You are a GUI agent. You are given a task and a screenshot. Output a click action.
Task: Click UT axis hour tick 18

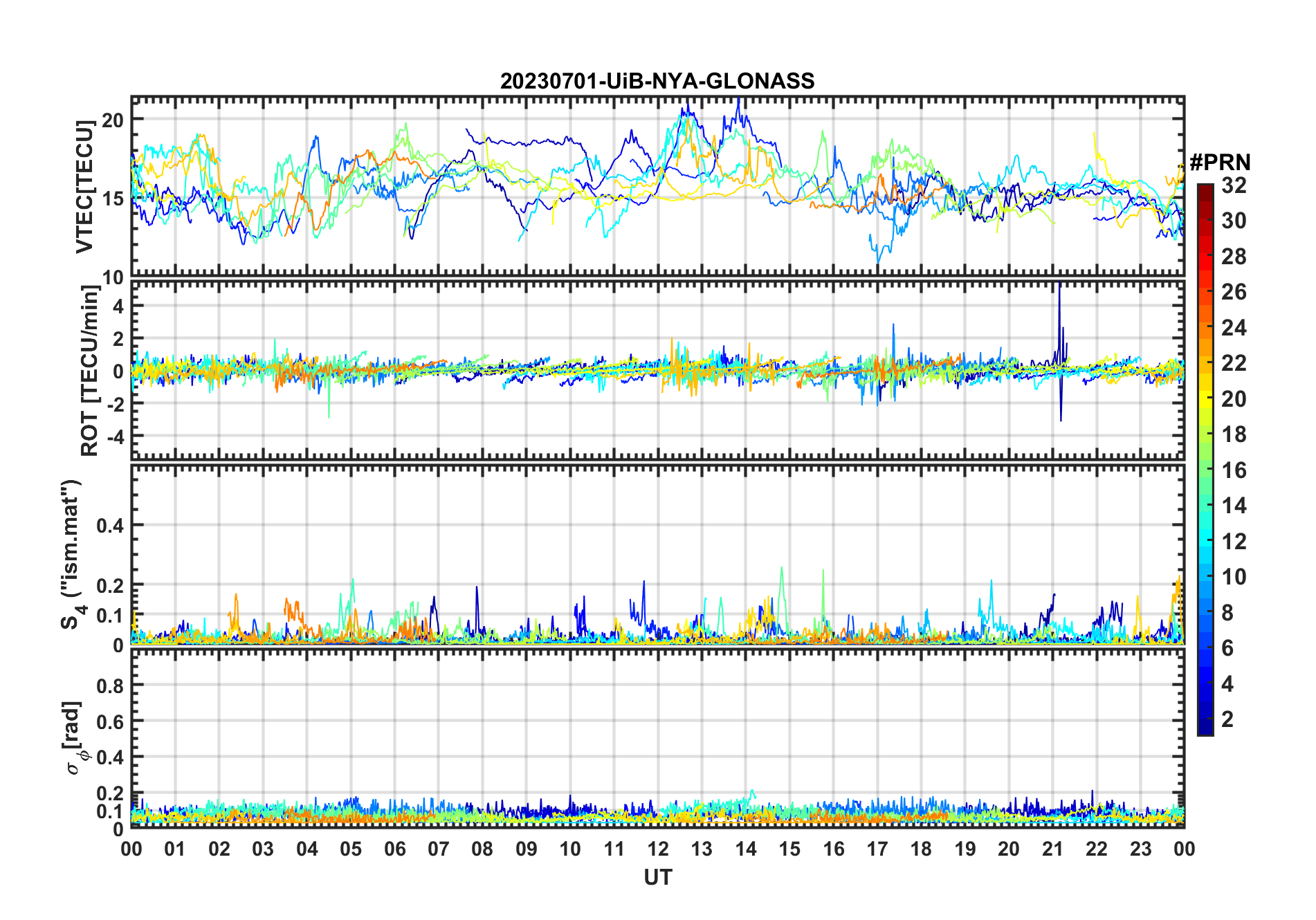point(921,849)
